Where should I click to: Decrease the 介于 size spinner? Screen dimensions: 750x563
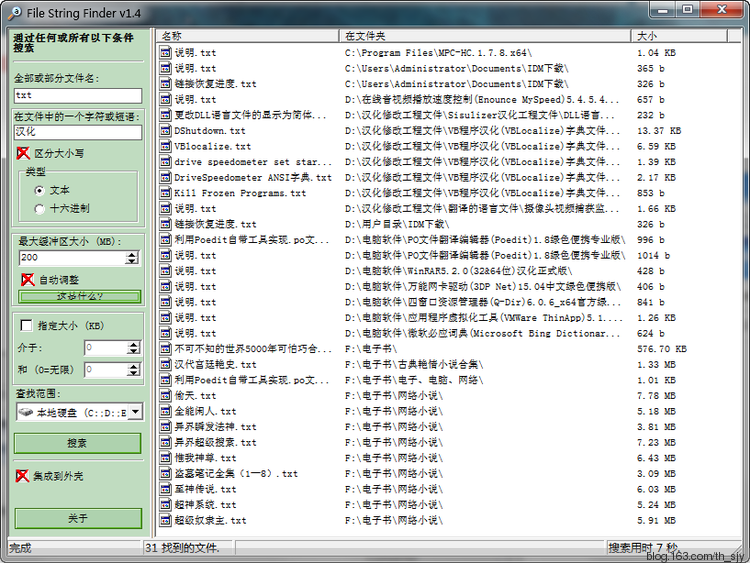point(134,351)
